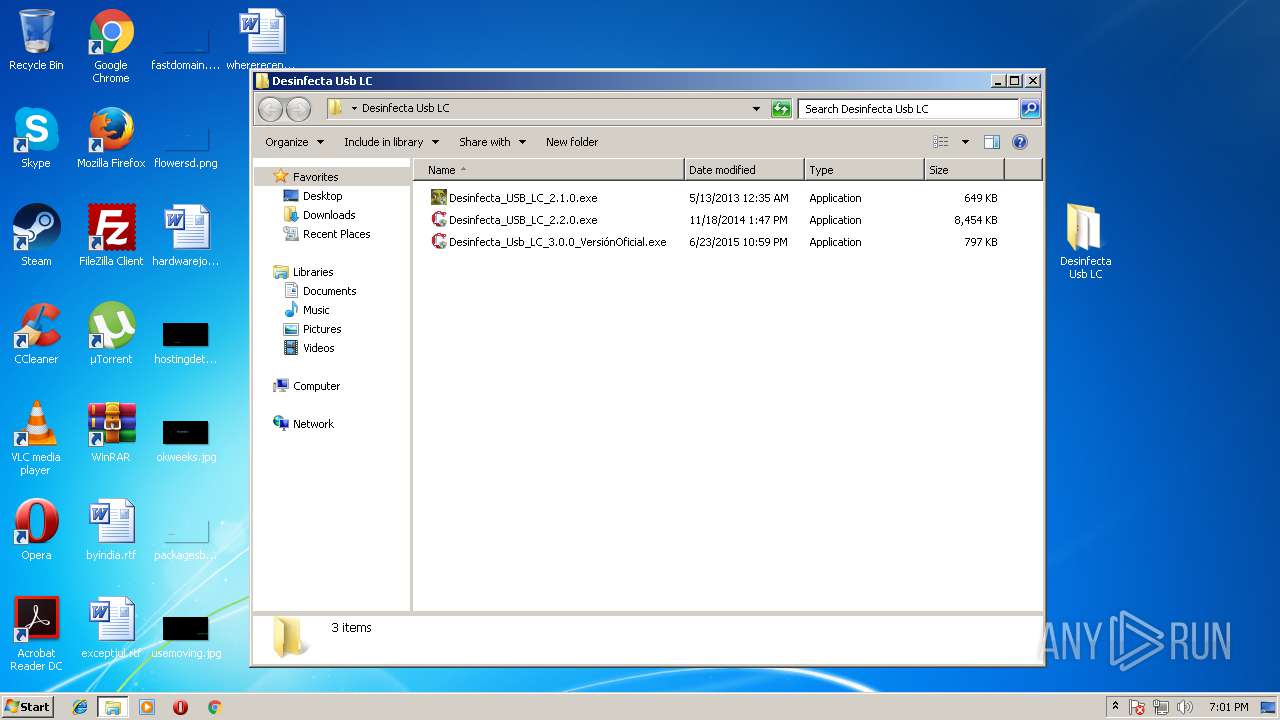Image resolution: width=1280 pixels, height=720 pixels.
Task: Sort files by Name column
Action: [x=549, y=170]
